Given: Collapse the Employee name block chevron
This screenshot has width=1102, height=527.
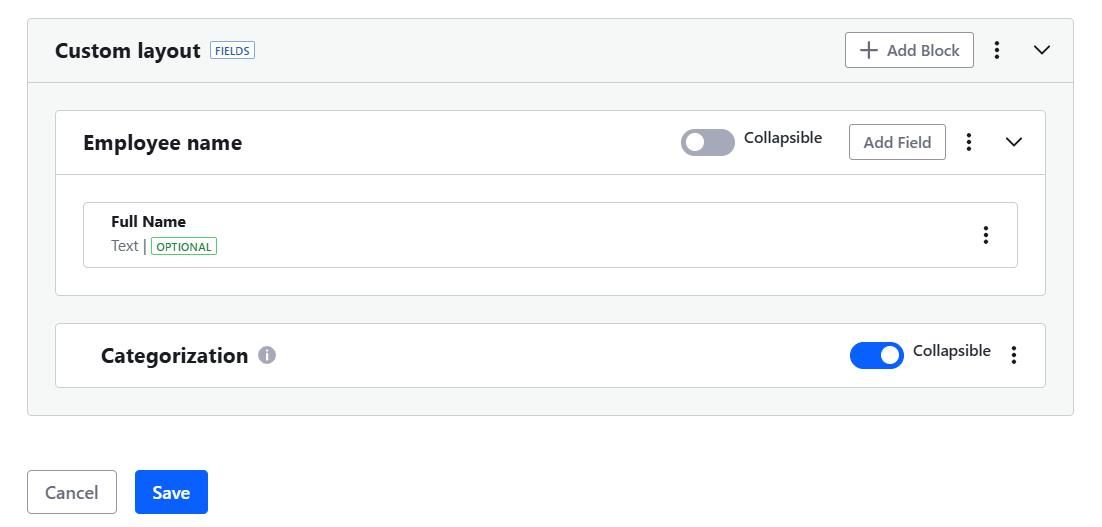Looking at the screenshot, I should pos(1013,142).
